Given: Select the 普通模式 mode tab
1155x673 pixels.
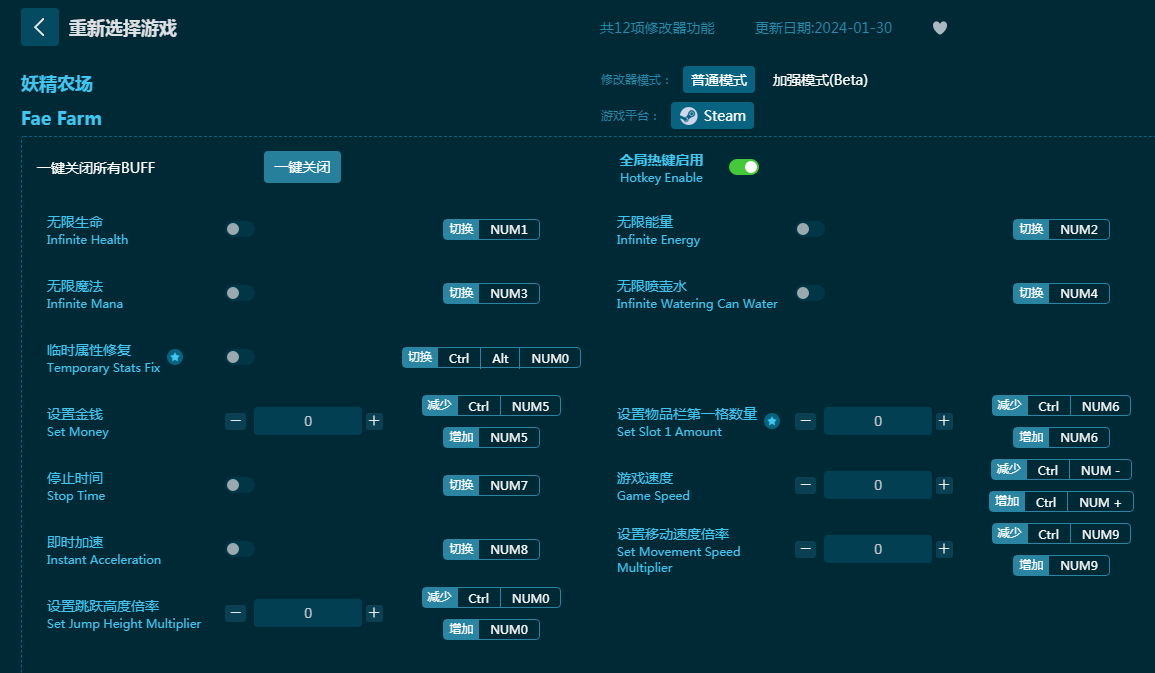Looking at the screenshot, I should click(x=719, y=80).
